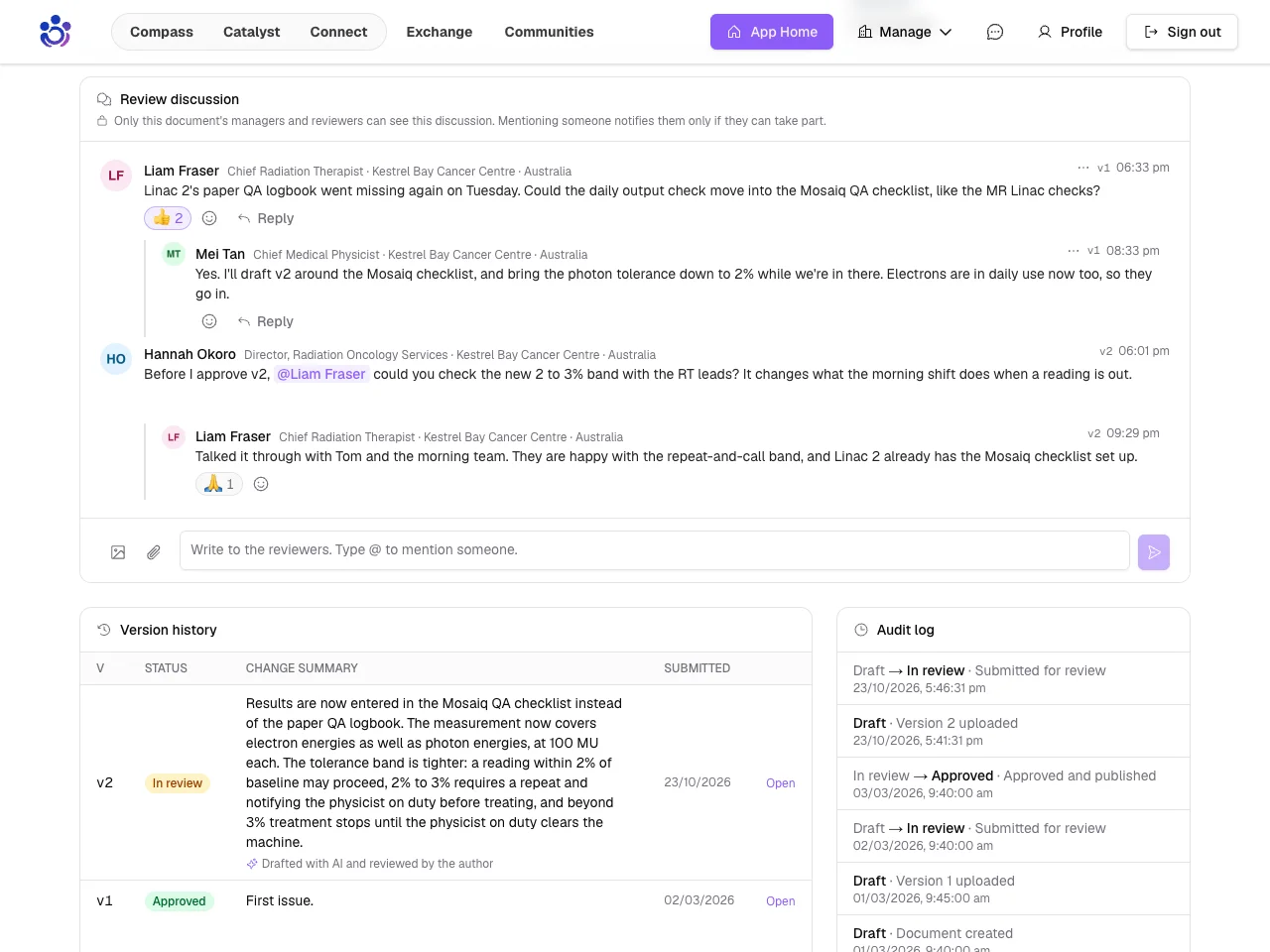Click the app logo icon

[x=55, y=32]
